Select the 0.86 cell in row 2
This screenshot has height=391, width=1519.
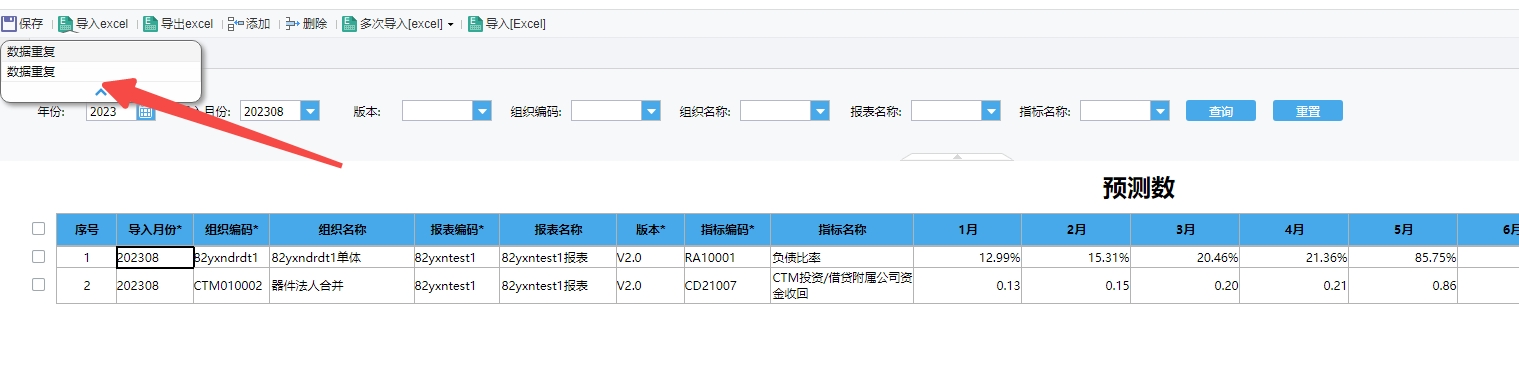[1403, 285]
